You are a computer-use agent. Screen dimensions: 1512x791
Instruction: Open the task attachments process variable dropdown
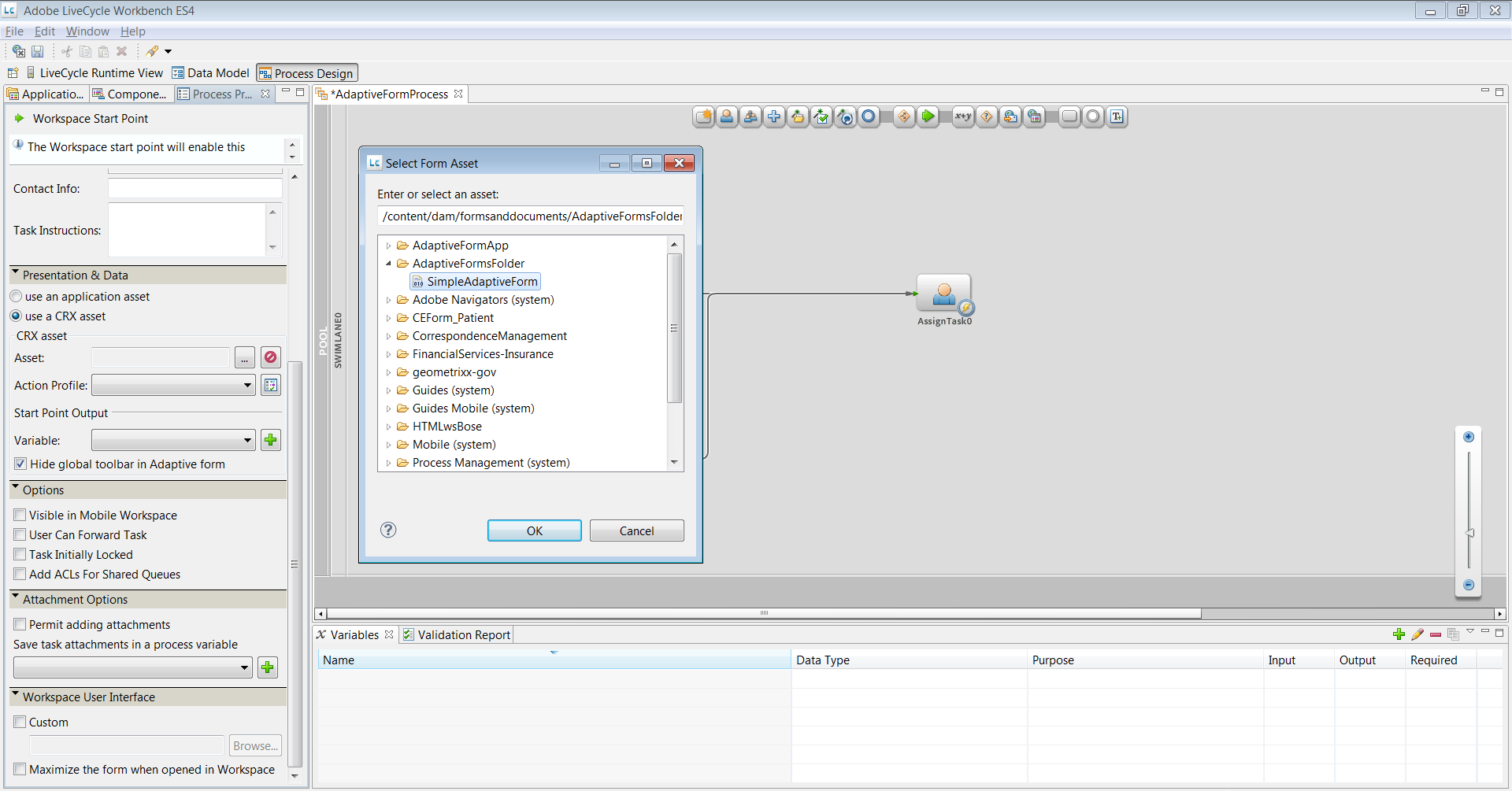(x=133, y=667)
